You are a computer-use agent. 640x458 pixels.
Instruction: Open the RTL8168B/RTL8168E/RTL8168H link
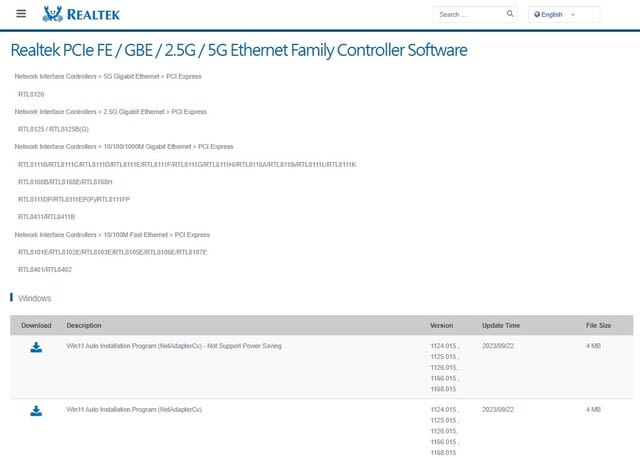(65, 182)
